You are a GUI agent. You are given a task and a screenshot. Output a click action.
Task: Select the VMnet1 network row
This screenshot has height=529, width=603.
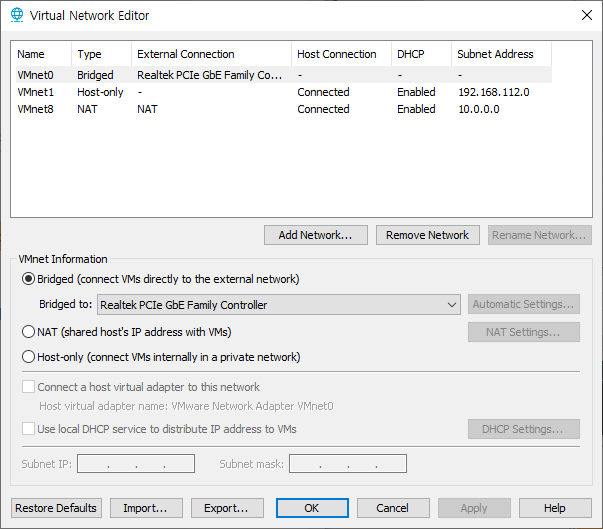tap(284, 92)
